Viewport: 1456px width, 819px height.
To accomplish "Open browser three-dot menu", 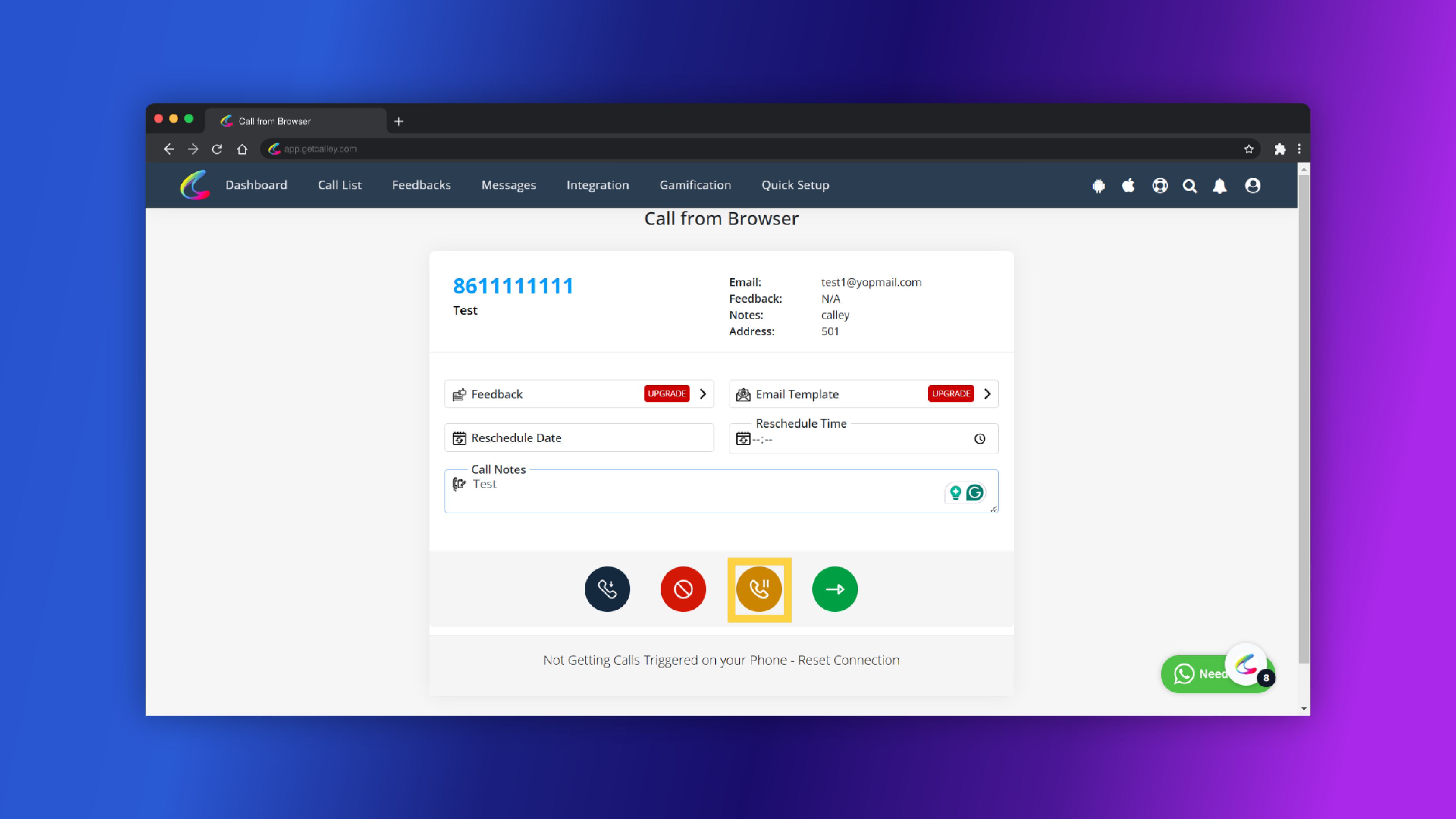I will [1300, 149].
